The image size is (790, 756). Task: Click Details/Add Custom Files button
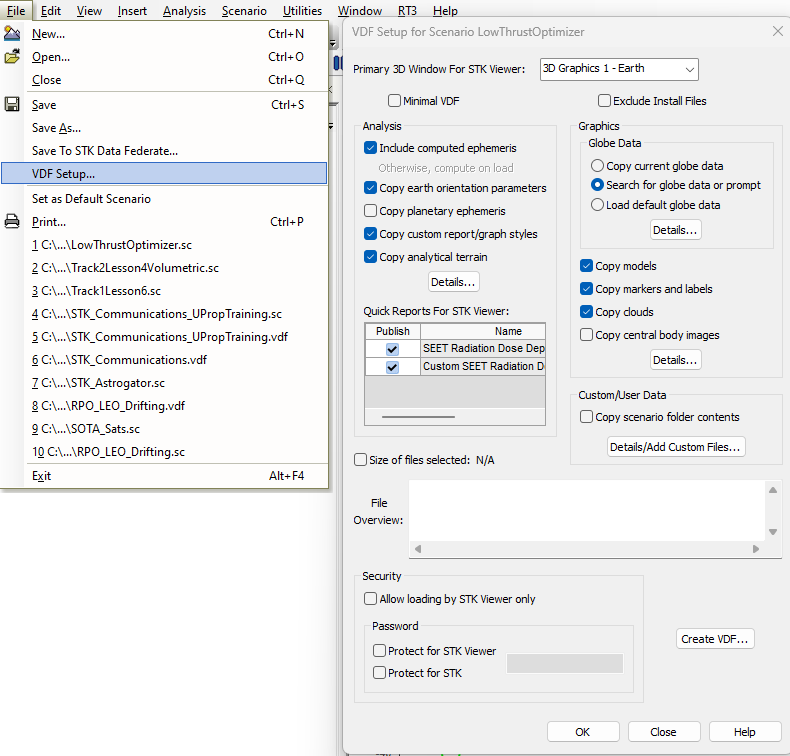676,447
